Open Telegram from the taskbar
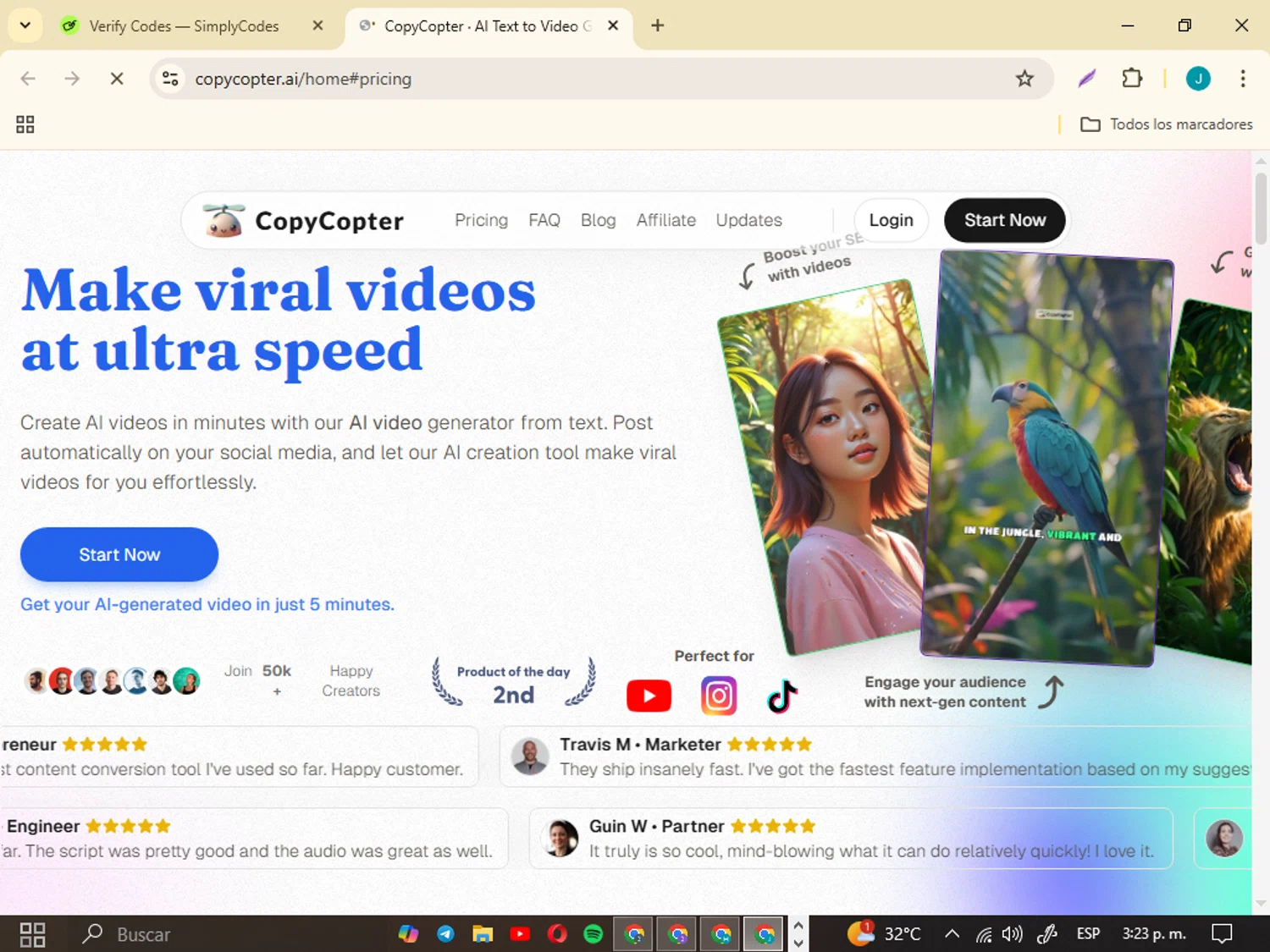The height and width of the screenshot is (952, 1270). (445, 934)
